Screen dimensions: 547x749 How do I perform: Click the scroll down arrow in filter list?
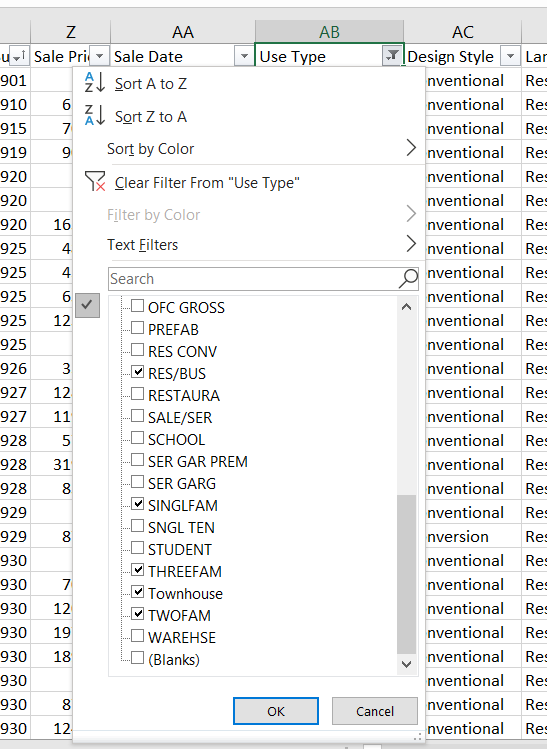(407, 664)
